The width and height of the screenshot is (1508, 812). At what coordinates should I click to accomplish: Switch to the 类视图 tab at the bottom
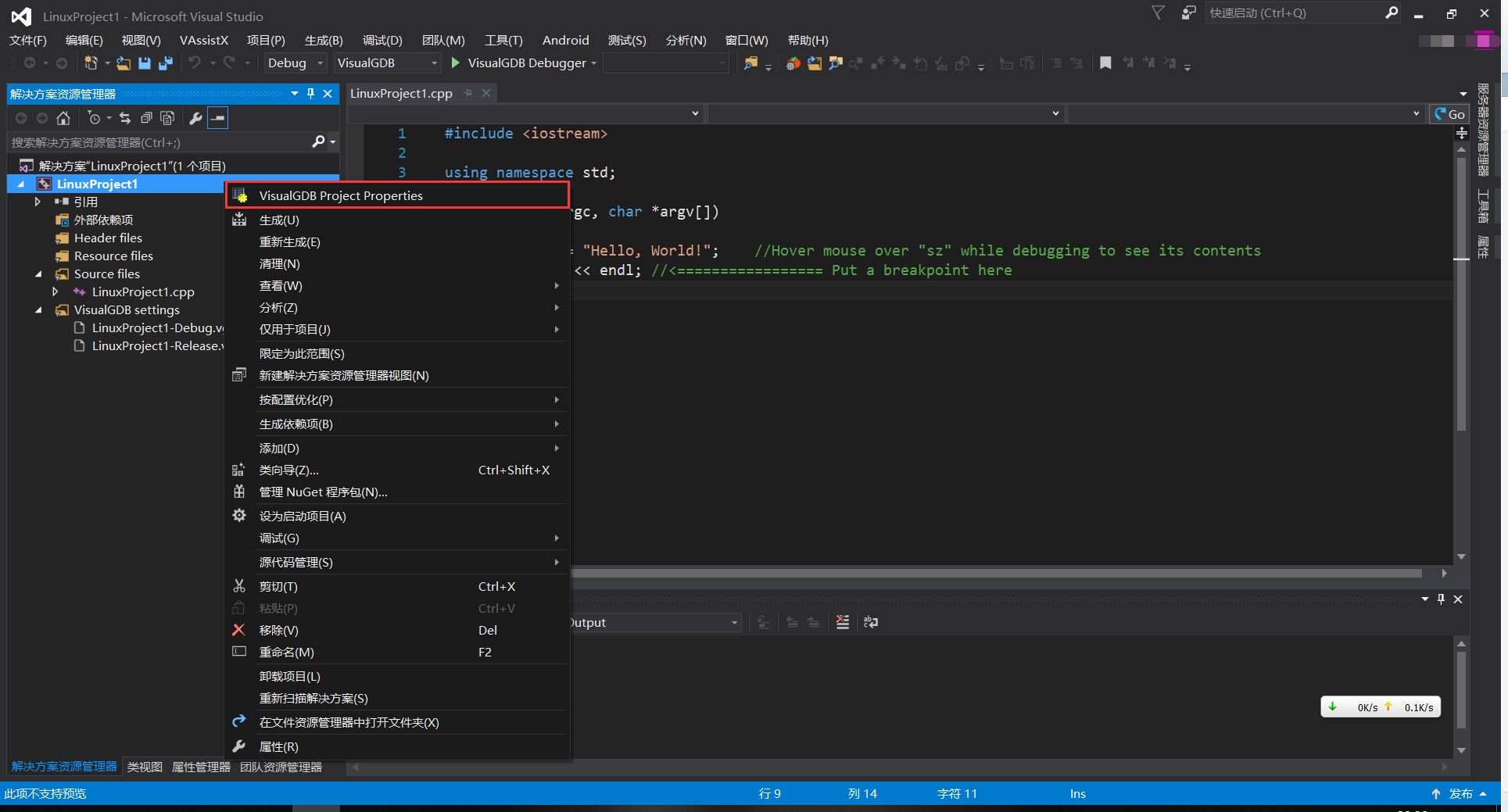[x=144, y=767]
